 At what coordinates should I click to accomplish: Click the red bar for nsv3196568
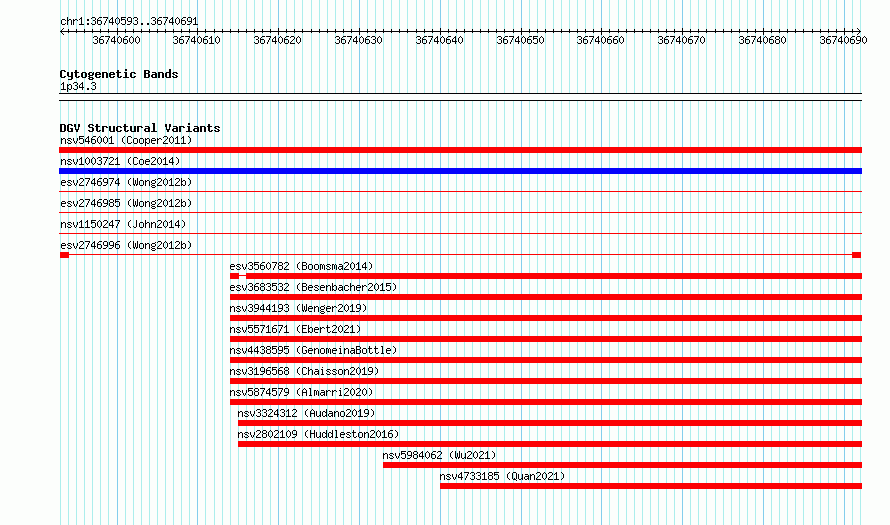546,381
